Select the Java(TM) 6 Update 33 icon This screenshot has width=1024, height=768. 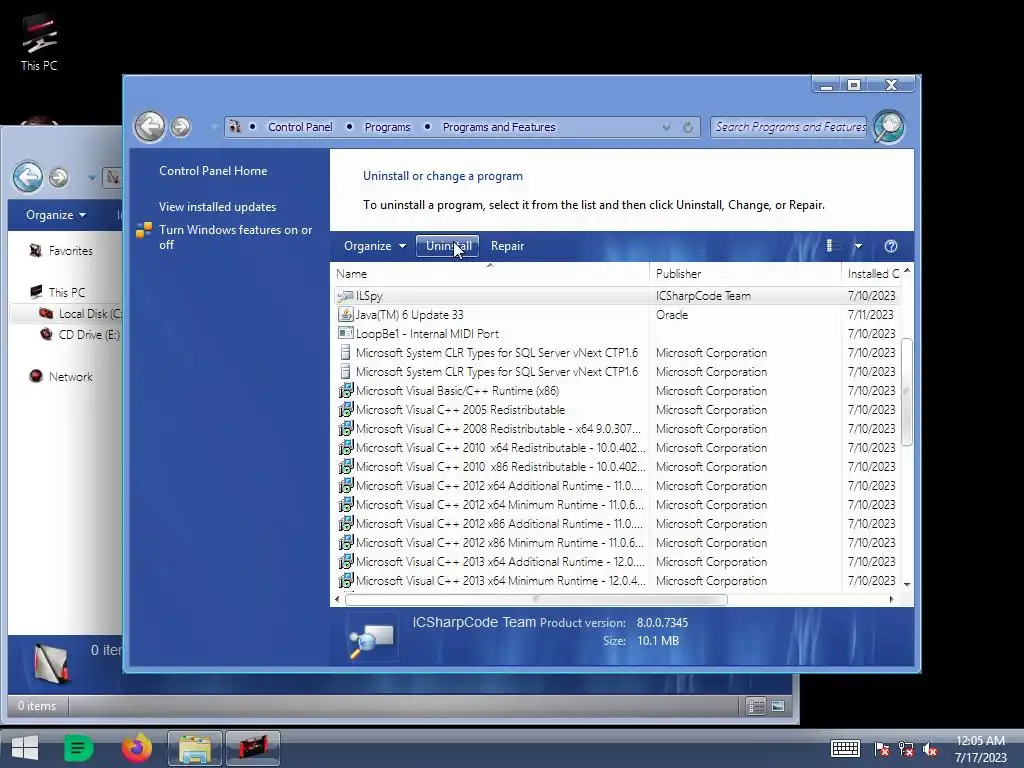[x=345, y=315]
